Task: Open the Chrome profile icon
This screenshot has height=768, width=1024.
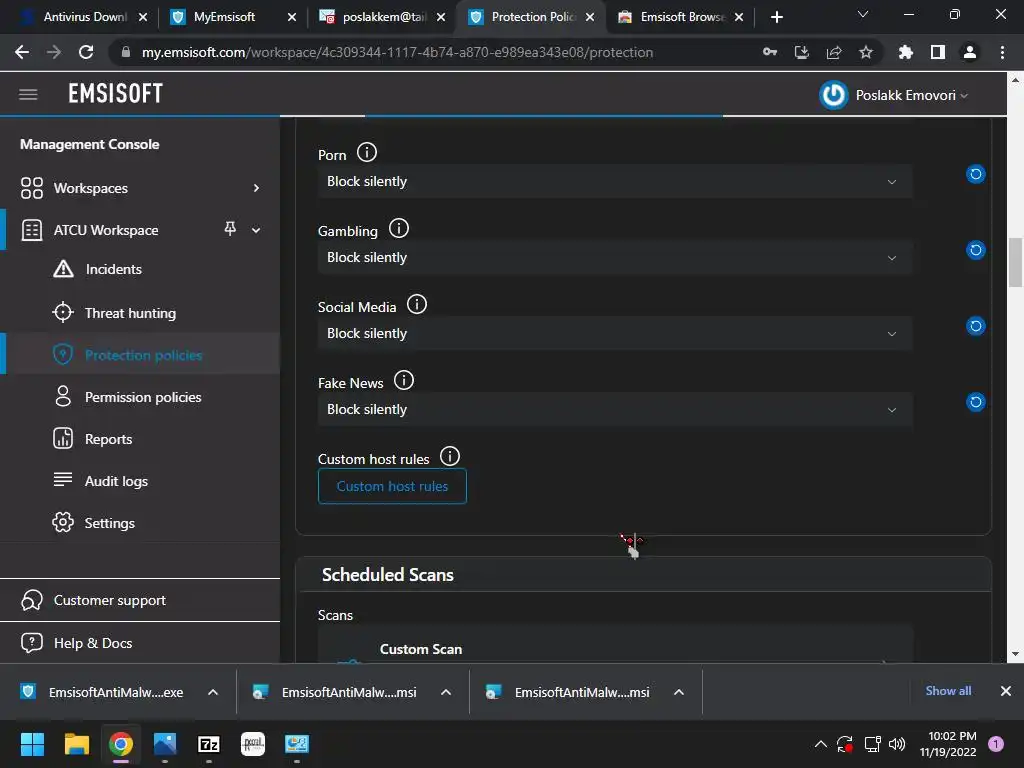Action: point(970,52)
